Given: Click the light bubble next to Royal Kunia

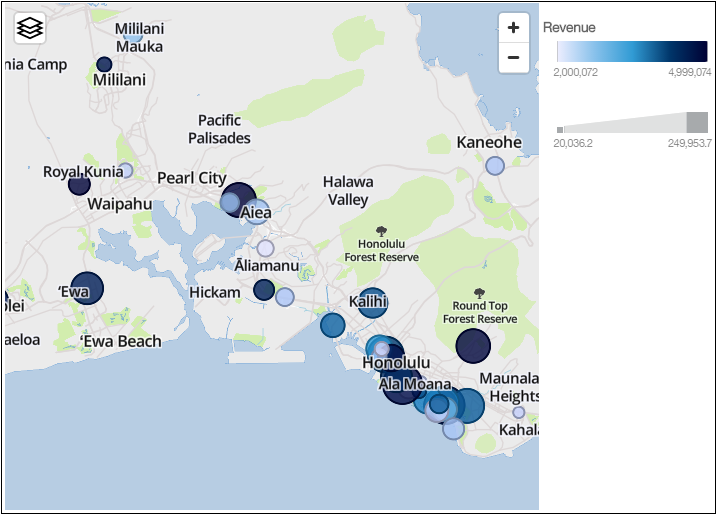Looking at the screenshot, I should [125, 171].
